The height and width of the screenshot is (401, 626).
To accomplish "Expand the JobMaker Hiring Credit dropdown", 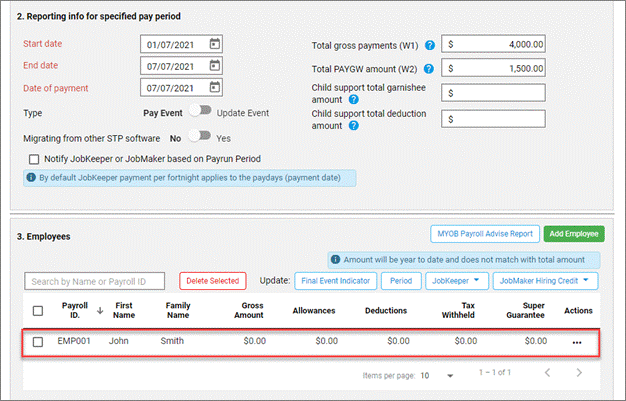I will 545,281.
